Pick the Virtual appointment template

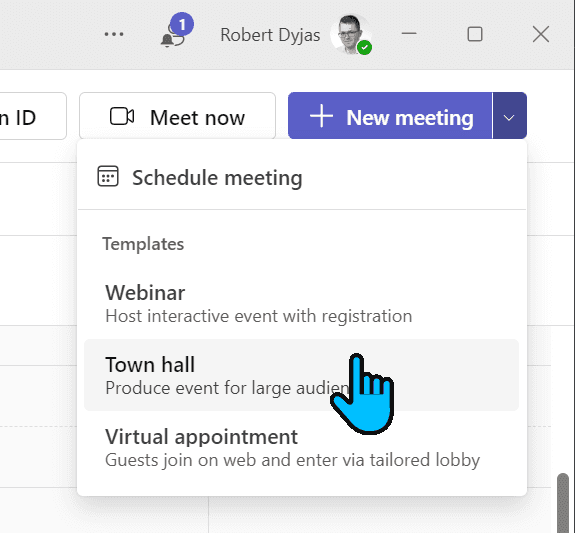coord(302,448)
